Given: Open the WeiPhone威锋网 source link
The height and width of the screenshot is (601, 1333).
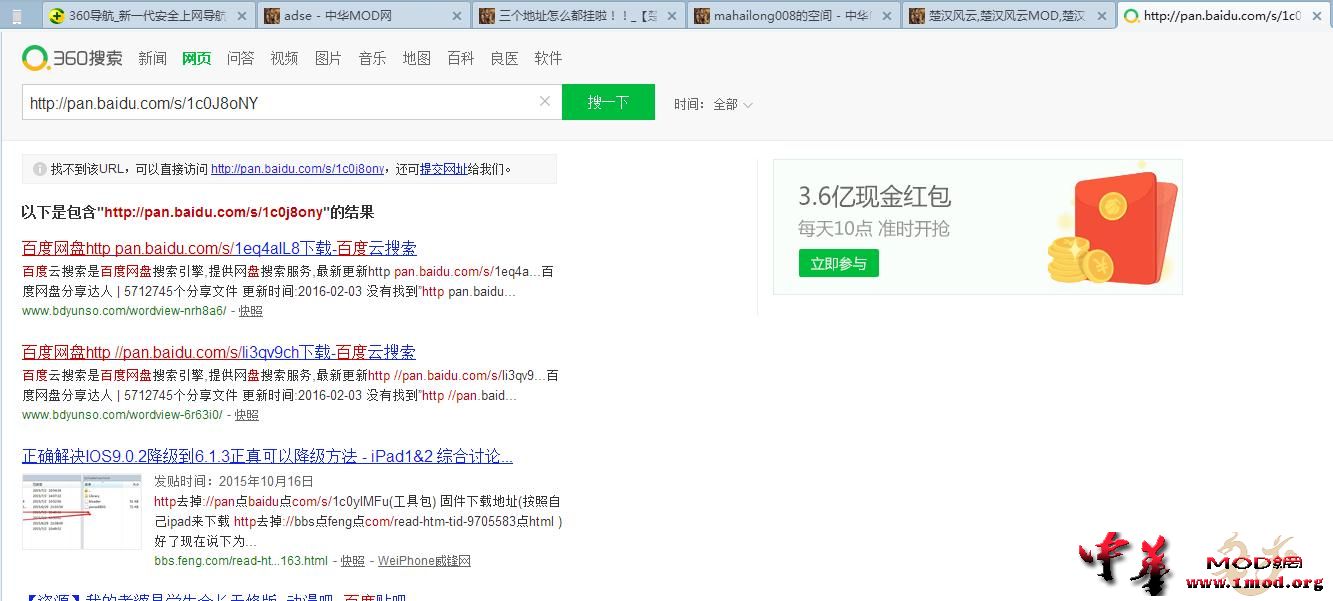Looking at the screenshot, I should (x=424, y=561).
